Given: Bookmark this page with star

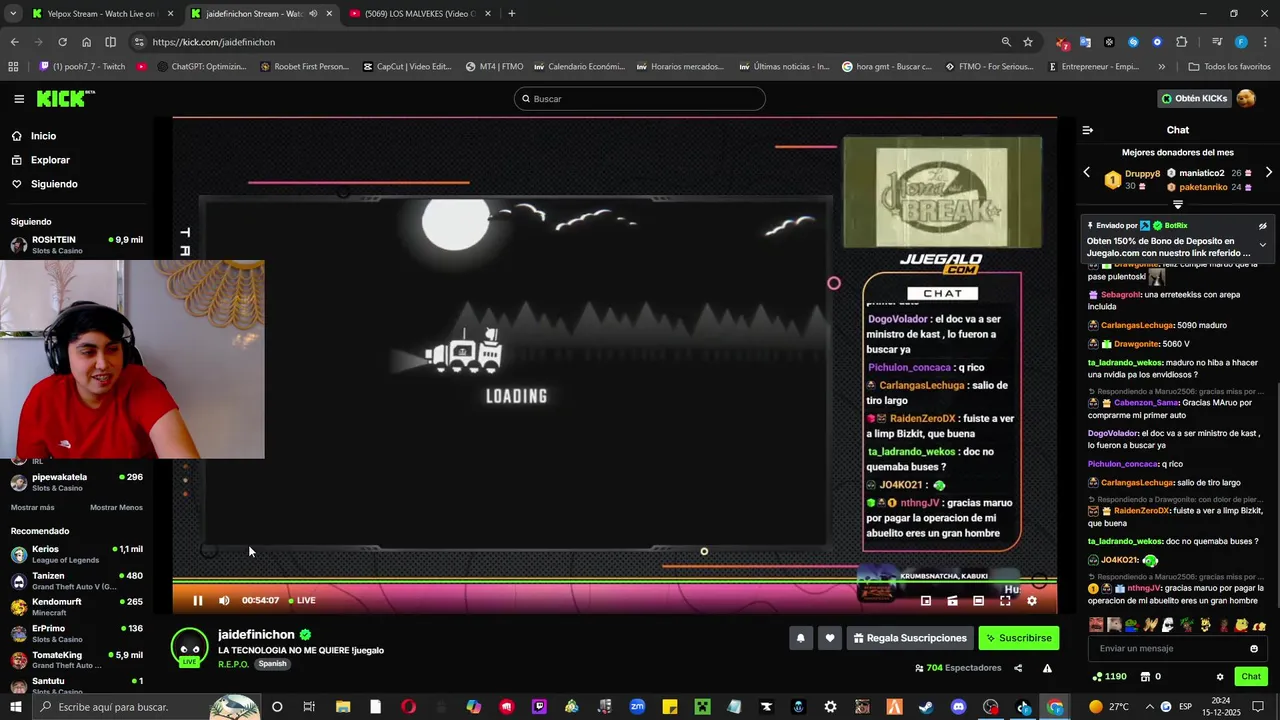Looking at the screenshot, I should click(x=1028, y=42).
